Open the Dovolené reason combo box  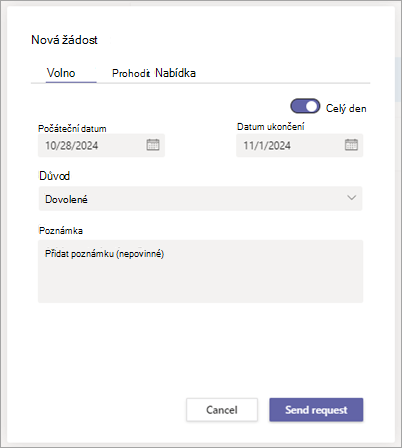pos(200,199)
